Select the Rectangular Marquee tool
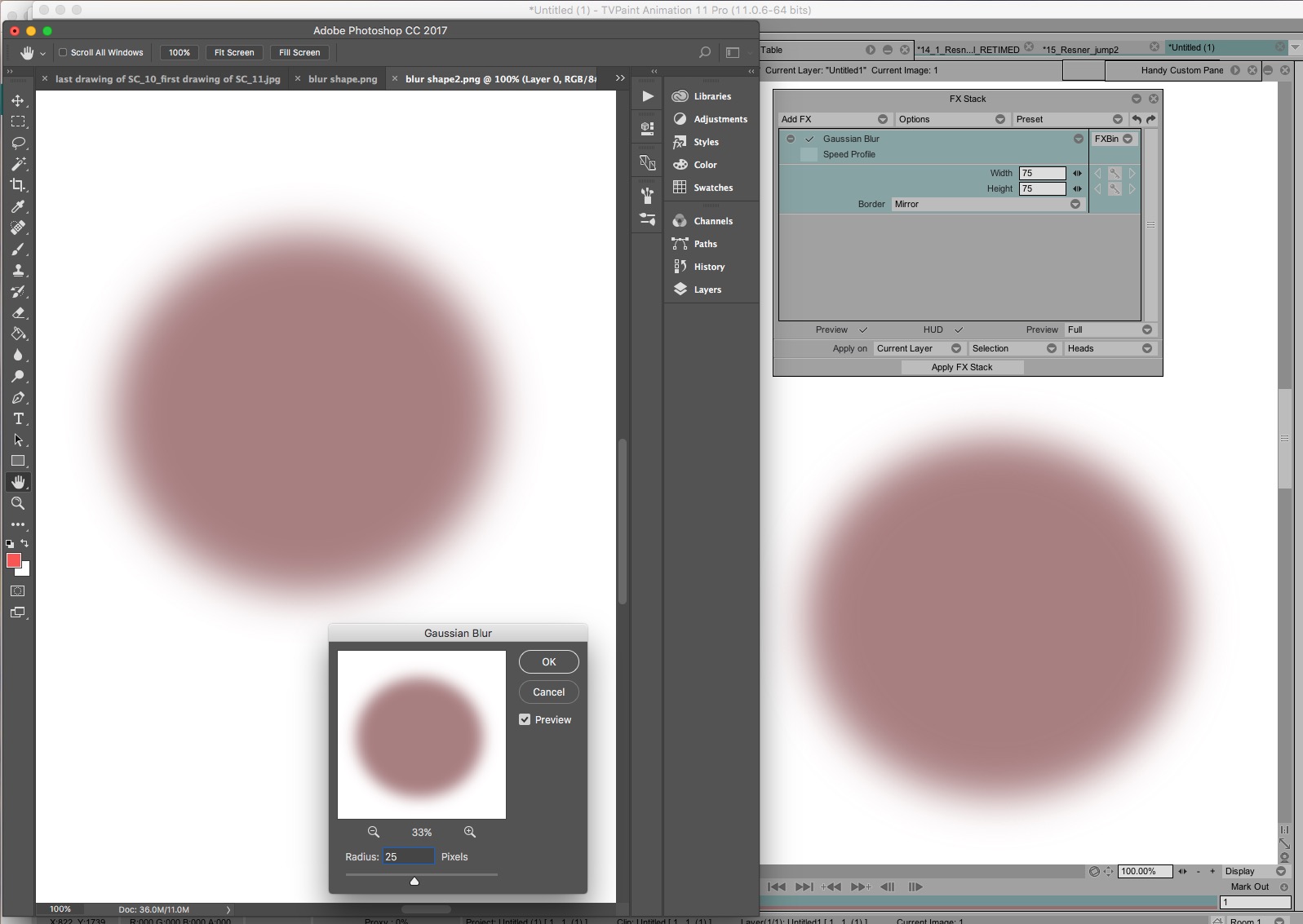Viewport: 1303px width, 924px height. point(18,122)
